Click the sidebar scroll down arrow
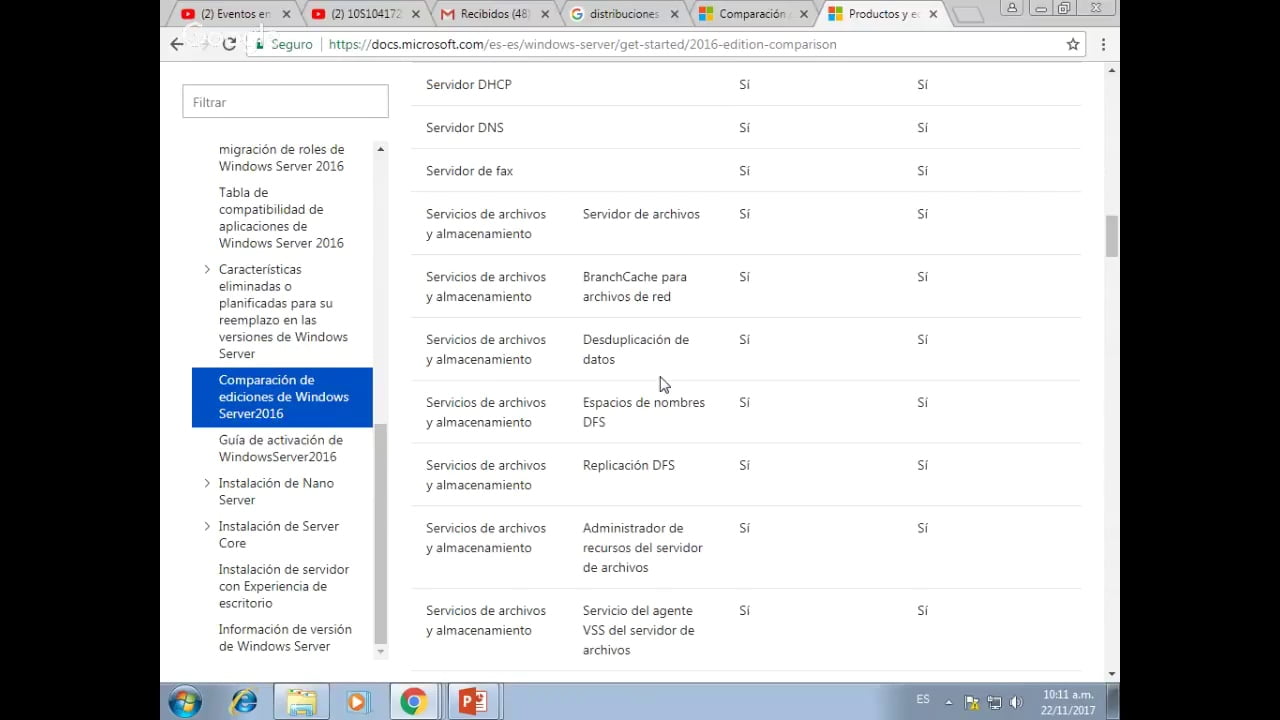1280x720 pixels. [380, 652]
